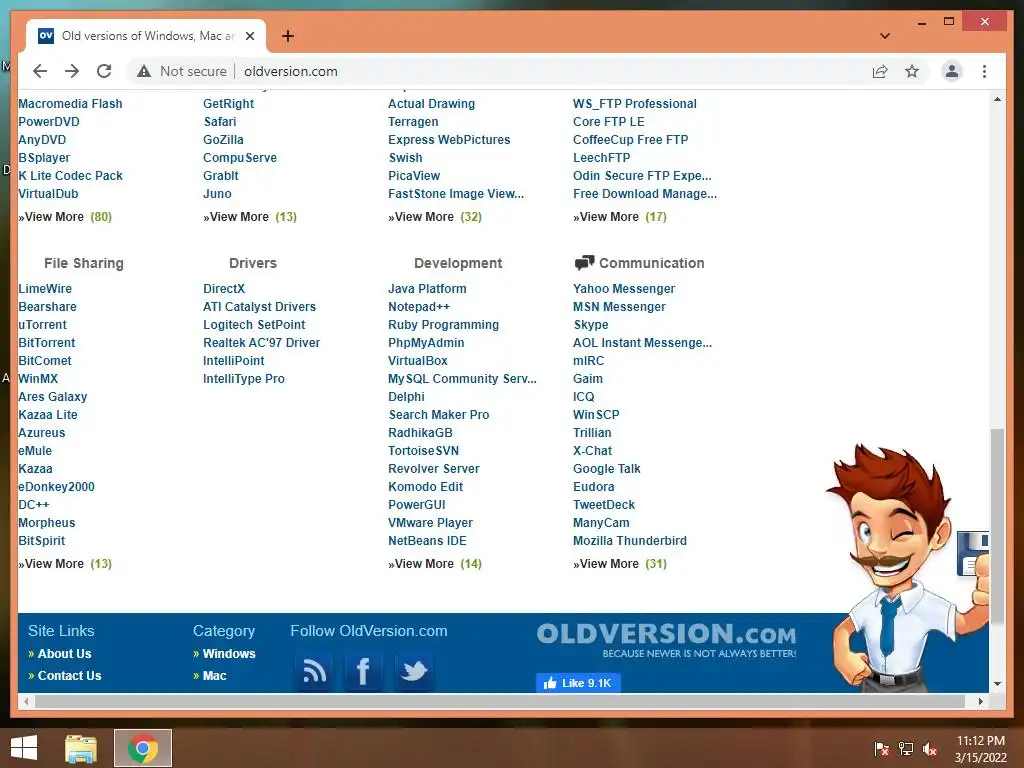Expand View More (80) list
Viewport: 1024px width, 768px height.
click(65, 217)
